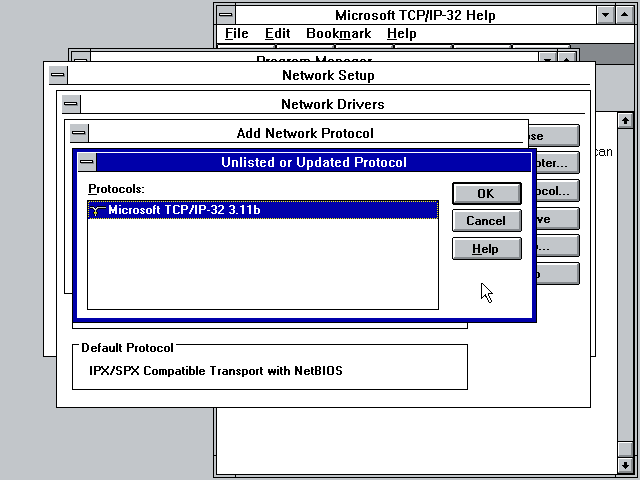Open Help menu in TCP/IP-32 Help window

point(402,33)
